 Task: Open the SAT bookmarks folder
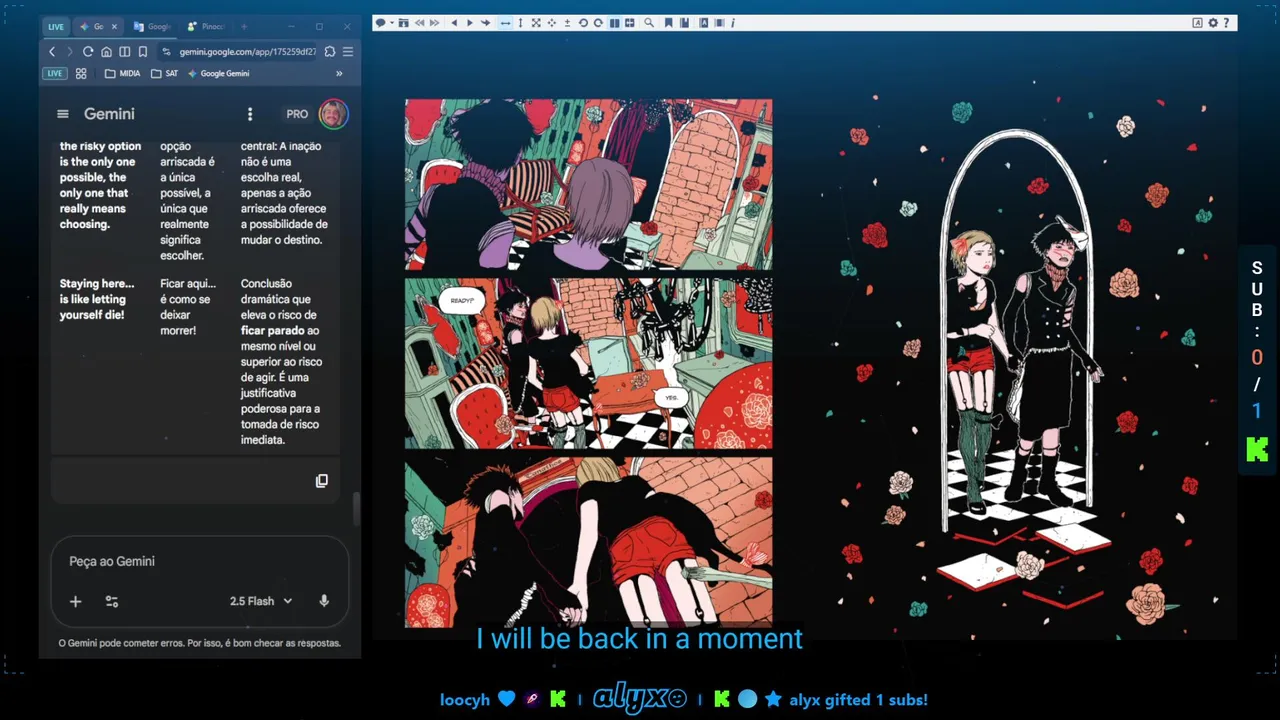[164, 74]
